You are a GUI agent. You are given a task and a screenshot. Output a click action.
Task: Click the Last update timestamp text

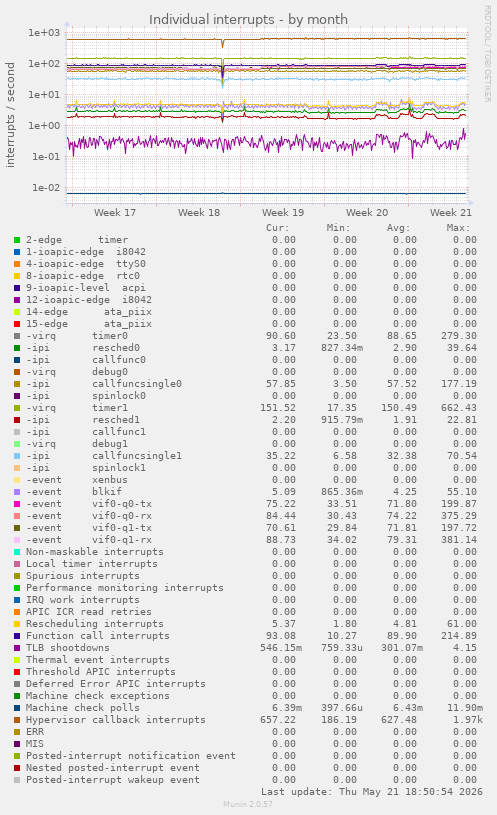372,792
